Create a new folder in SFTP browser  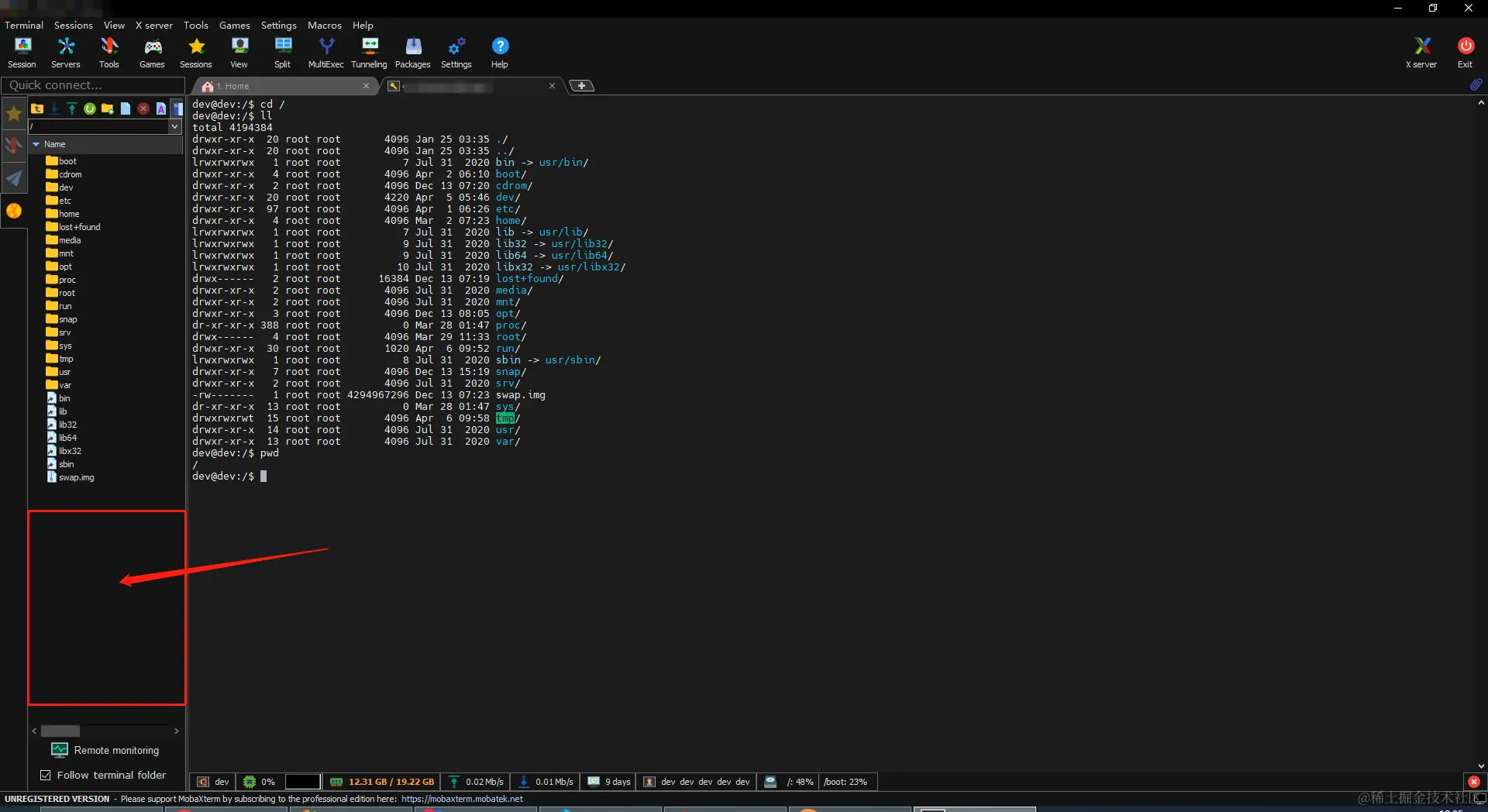pos(108,108)
